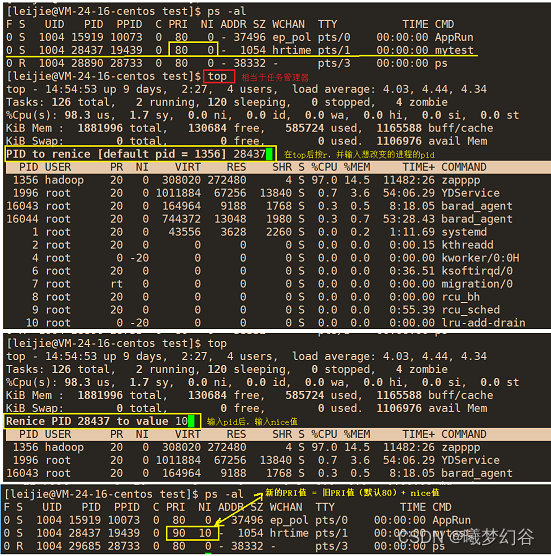Click the 'rt' priority value
This screenshot has width=551, height=556.
coord(117,284)
